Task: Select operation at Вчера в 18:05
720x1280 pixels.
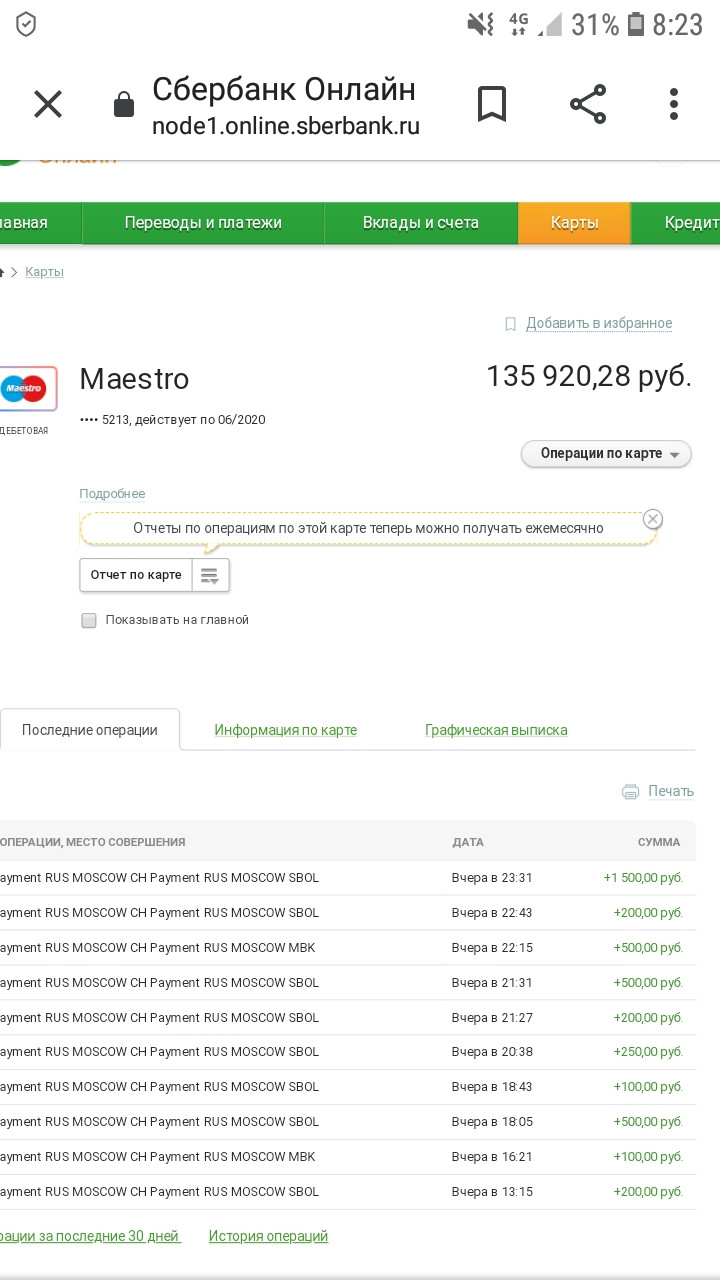Action: click(x=347, y=1122)
